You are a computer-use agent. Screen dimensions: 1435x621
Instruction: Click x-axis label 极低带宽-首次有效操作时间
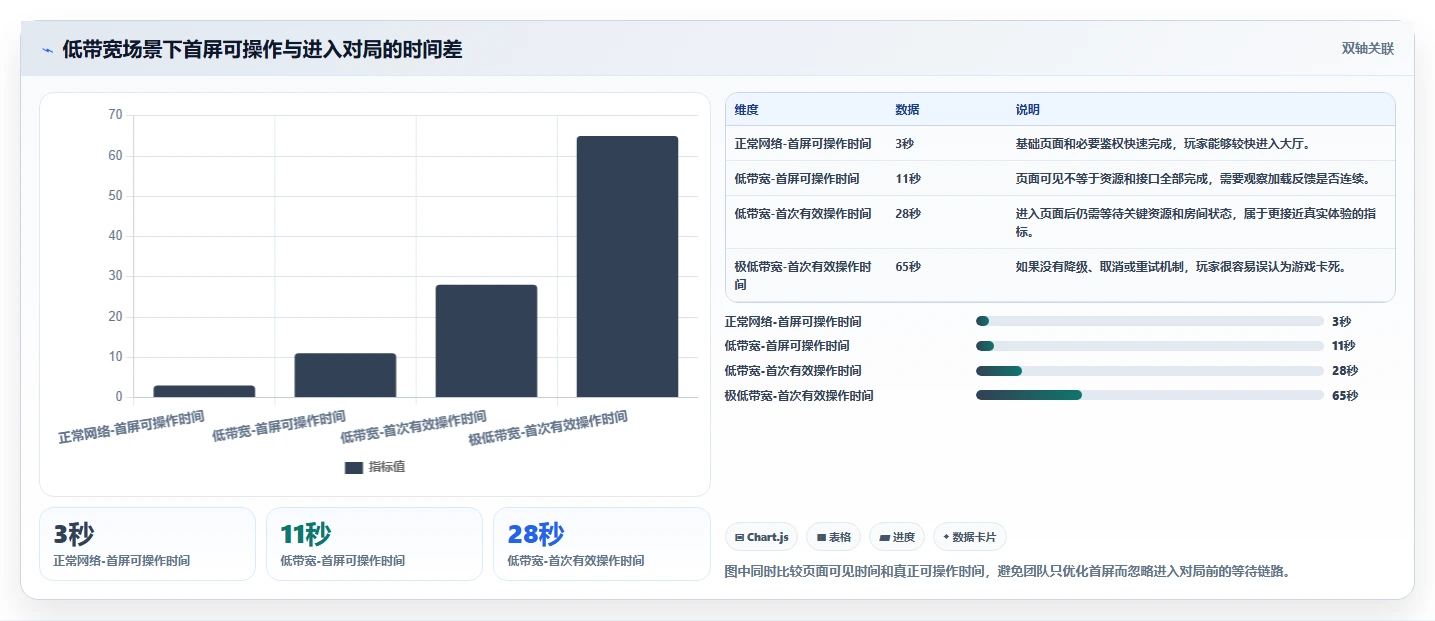pos(548,429)
